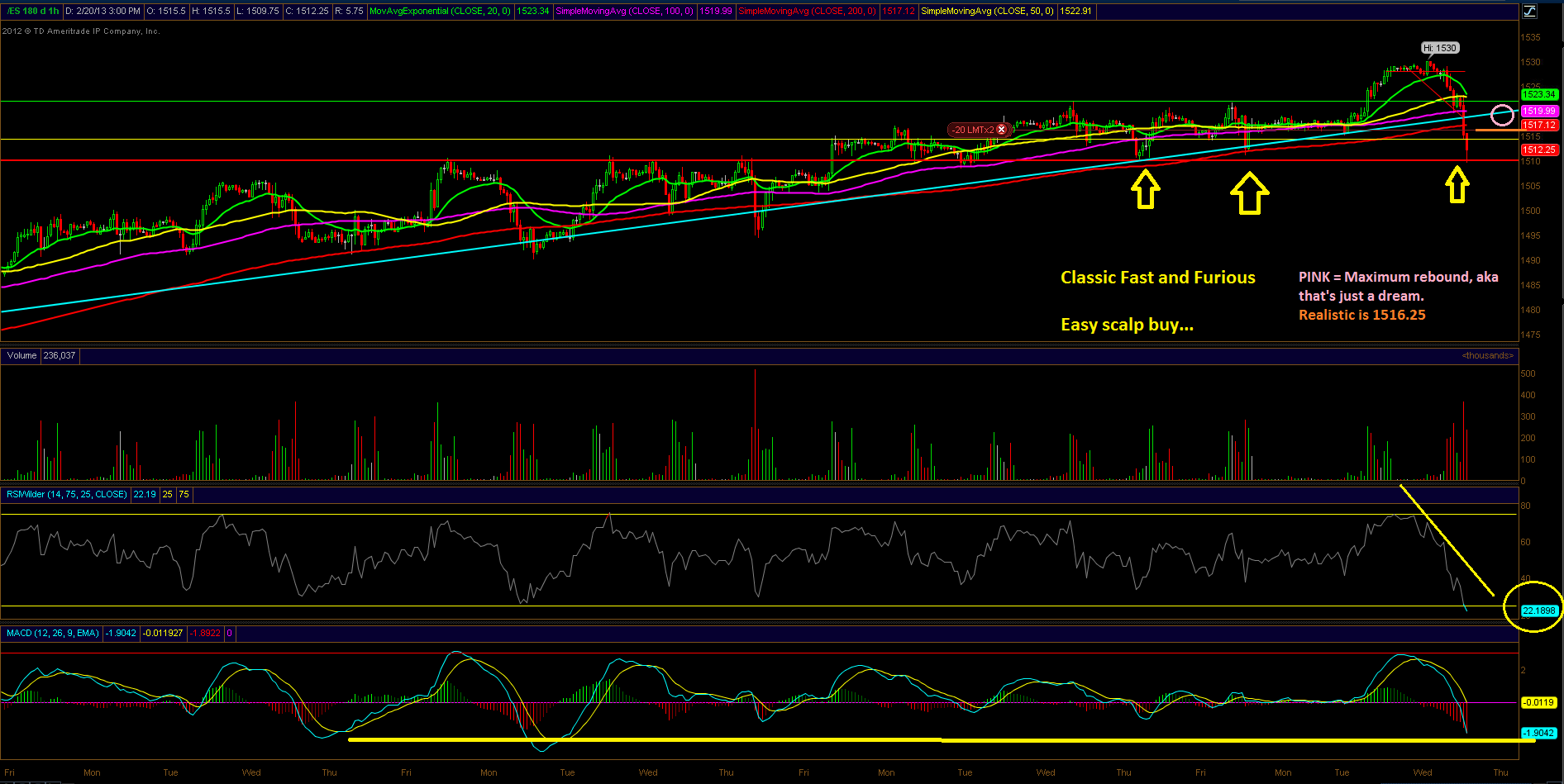Click the H: 1515.5 high value
1564x784 pixels.
pyautogui.click(x=212, y=11)
